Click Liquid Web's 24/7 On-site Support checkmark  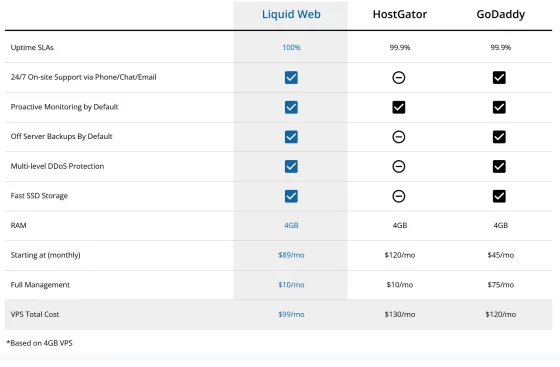291,77
